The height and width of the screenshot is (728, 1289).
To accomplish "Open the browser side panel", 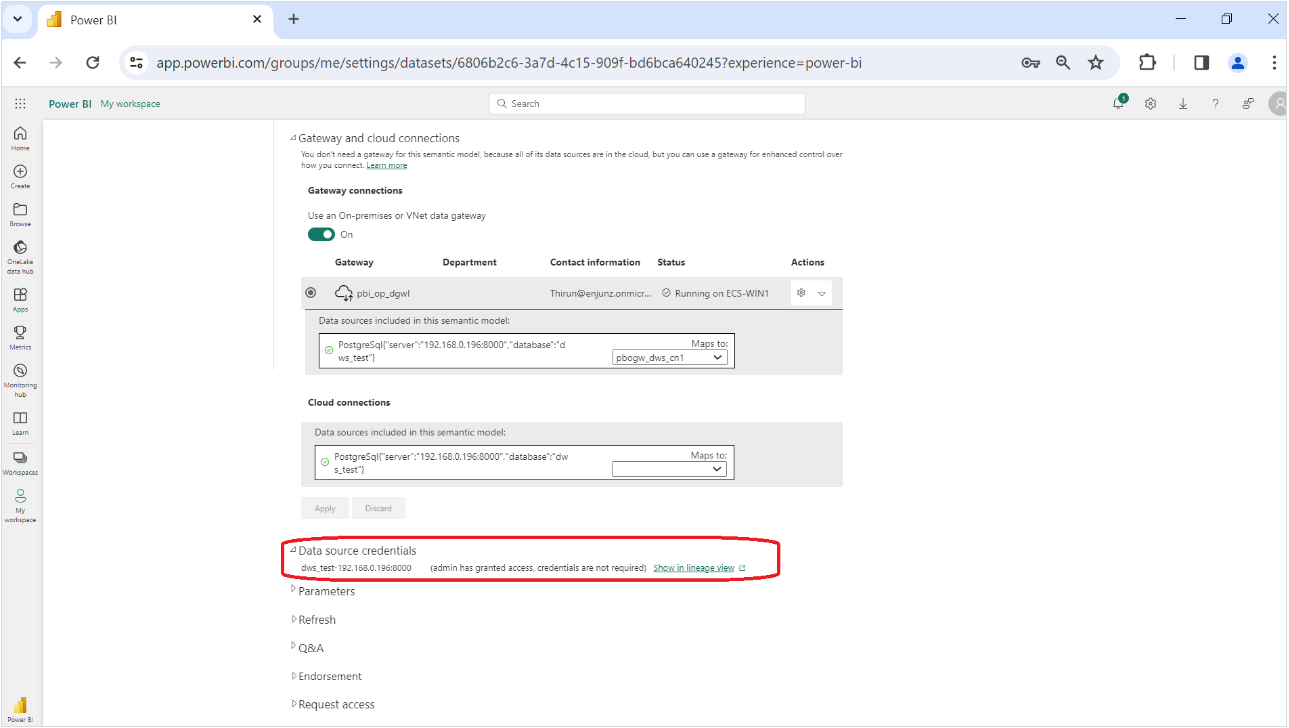I will (1201, 62).
